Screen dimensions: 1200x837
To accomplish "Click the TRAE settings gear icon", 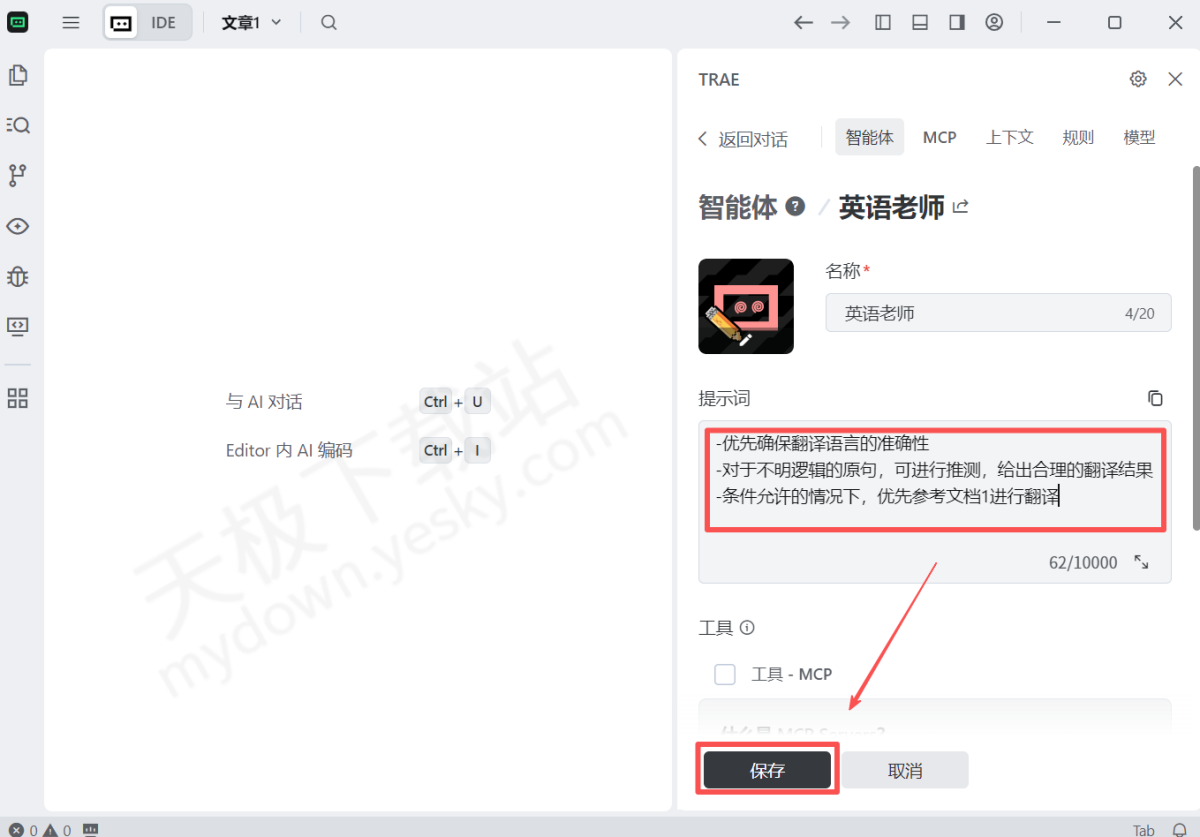I will pyautogui.click(x=1138, y=79).
